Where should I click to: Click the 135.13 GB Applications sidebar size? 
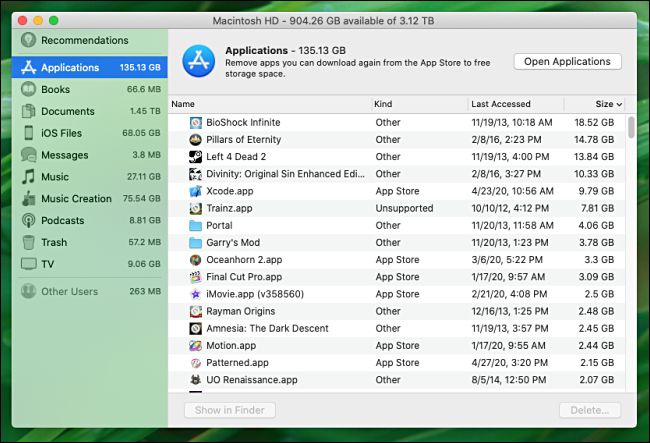[140, 68]
